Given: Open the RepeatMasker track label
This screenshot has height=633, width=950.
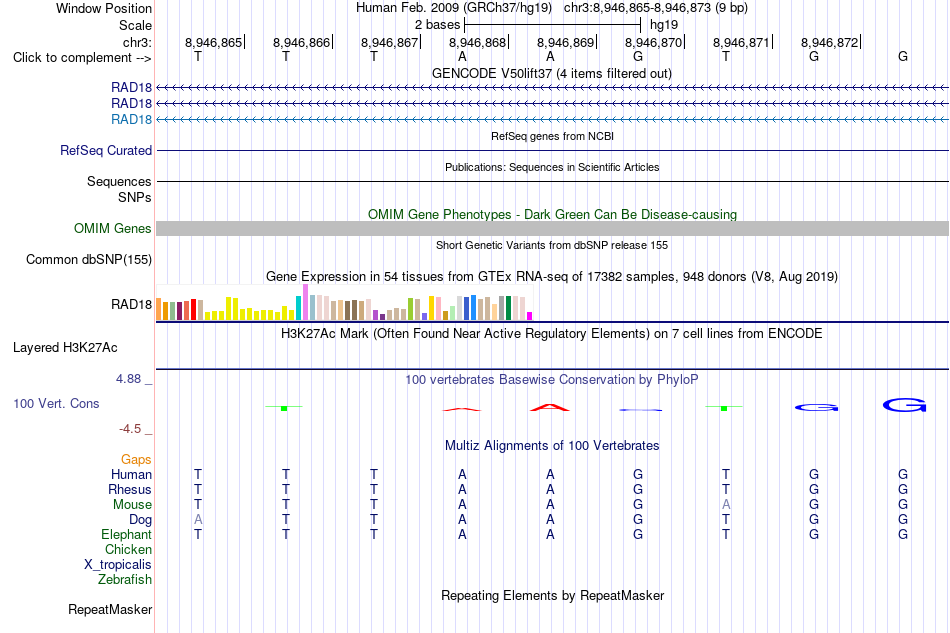Looking at the screenshot, I should pyautogui.click(x=110, y=609).
